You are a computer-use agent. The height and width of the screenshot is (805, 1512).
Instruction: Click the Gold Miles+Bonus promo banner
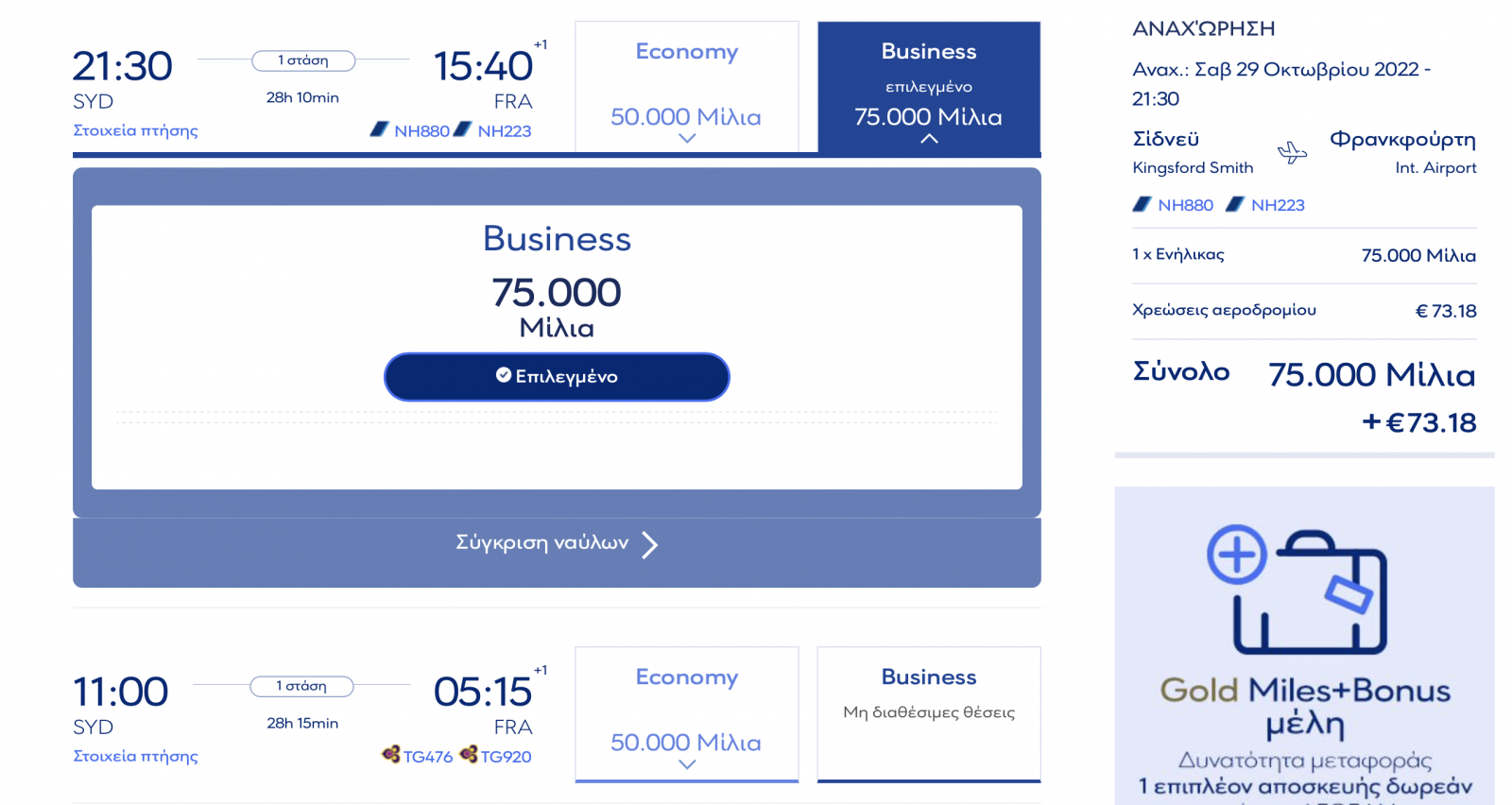(x=1304, y=646)
